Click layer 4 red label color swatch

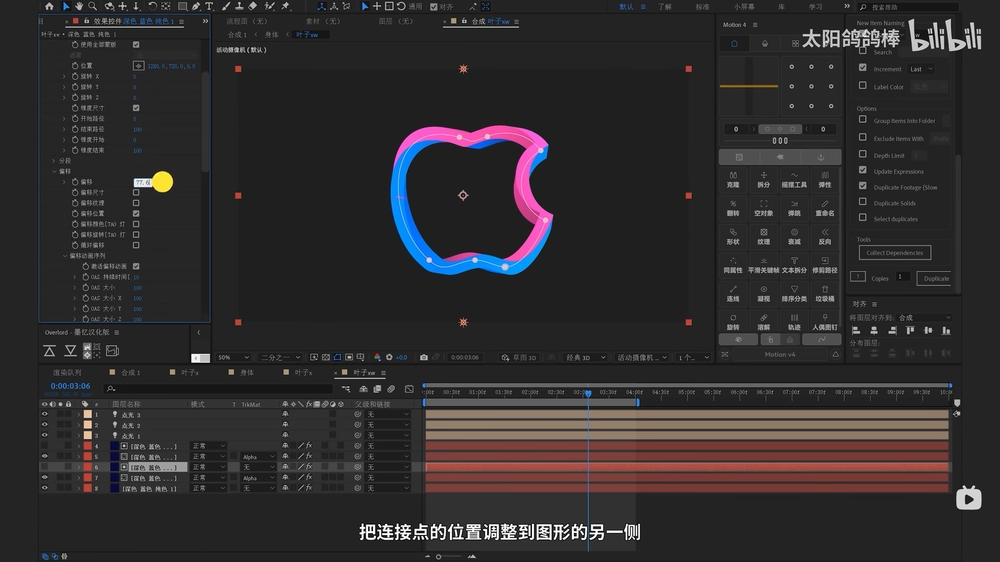[87, 446]
